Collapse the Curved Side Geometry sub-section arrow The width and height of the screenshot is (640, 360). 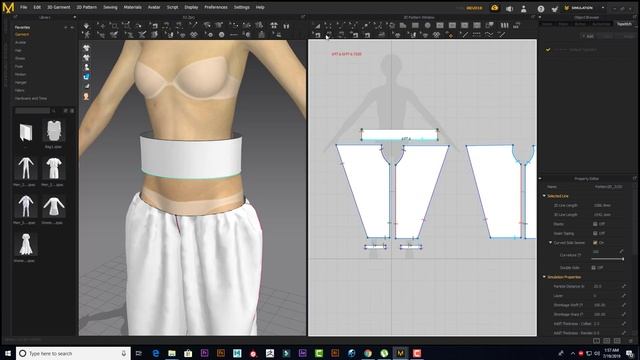550,243
